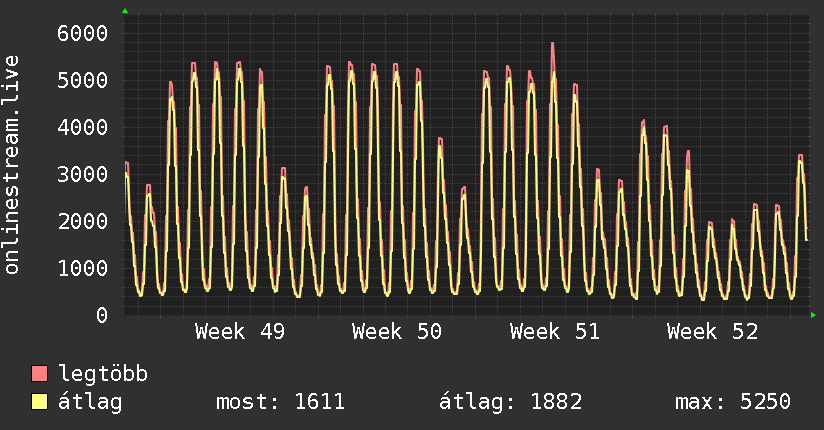824x430 pixels.
Task: Click the 0 y-axis tick label
Action: 100,315
